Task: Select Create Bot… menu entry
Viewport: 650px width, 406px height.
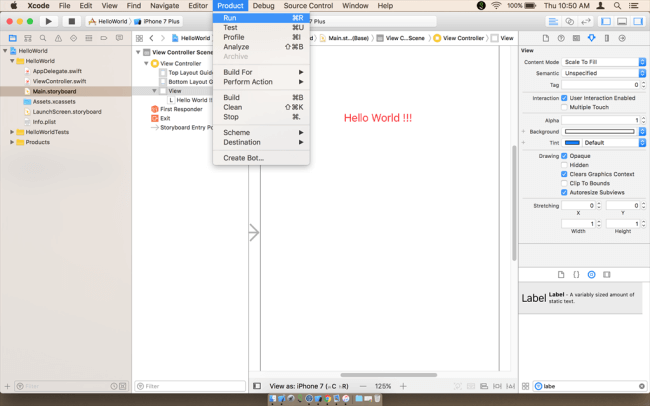Action: pyautogui.click(x=261, y=158)
